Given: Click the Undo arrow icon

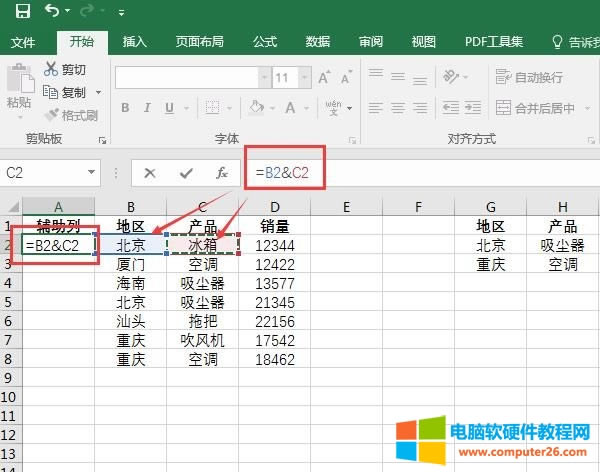Looking at the screenshot, I should click(x=54, y=12).
